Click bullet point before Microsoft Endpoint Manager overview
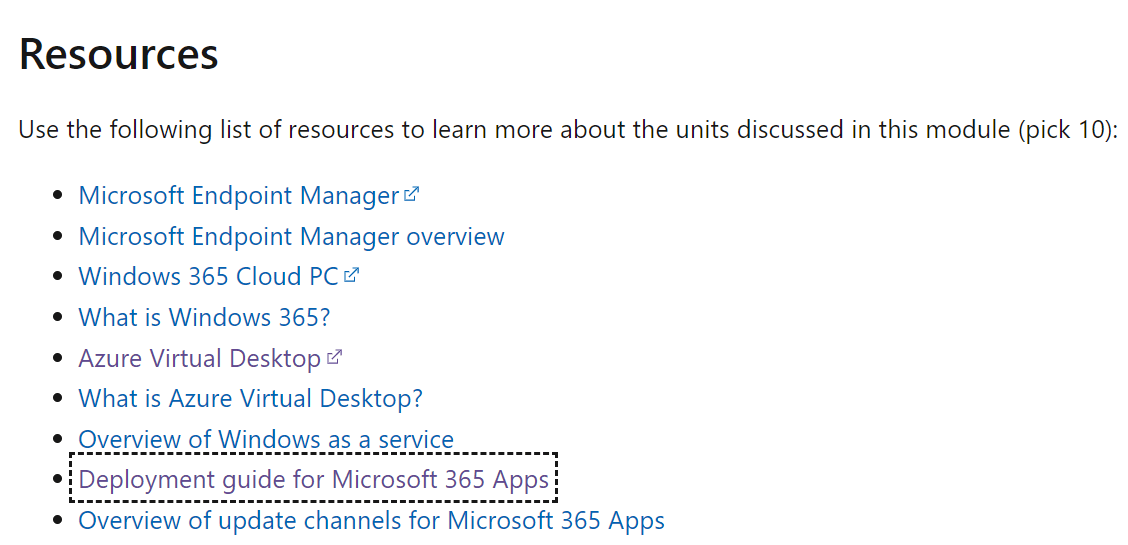The image size is (1128, 545). coord(58,238)
